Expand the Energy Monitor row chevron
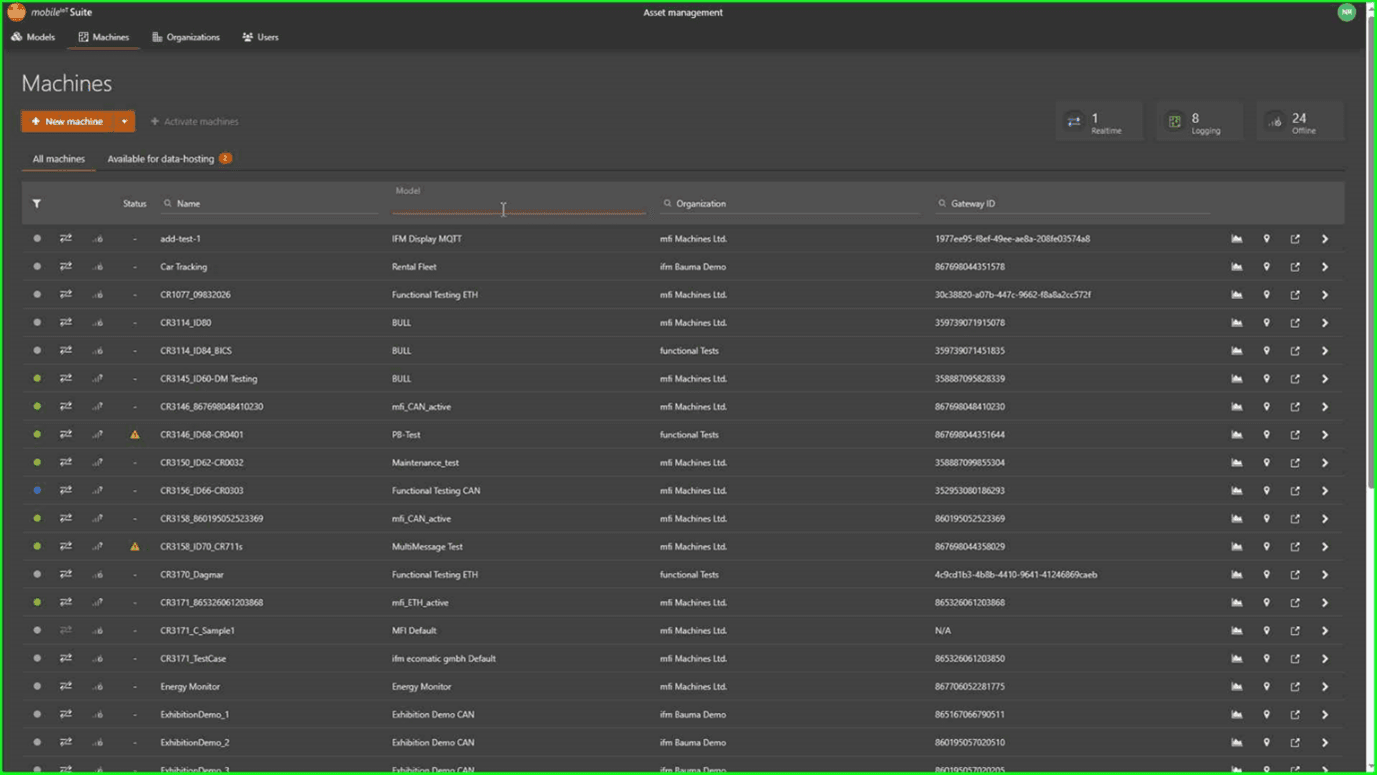This screenshot has width=1377, height=775. tap(1325, 687)
